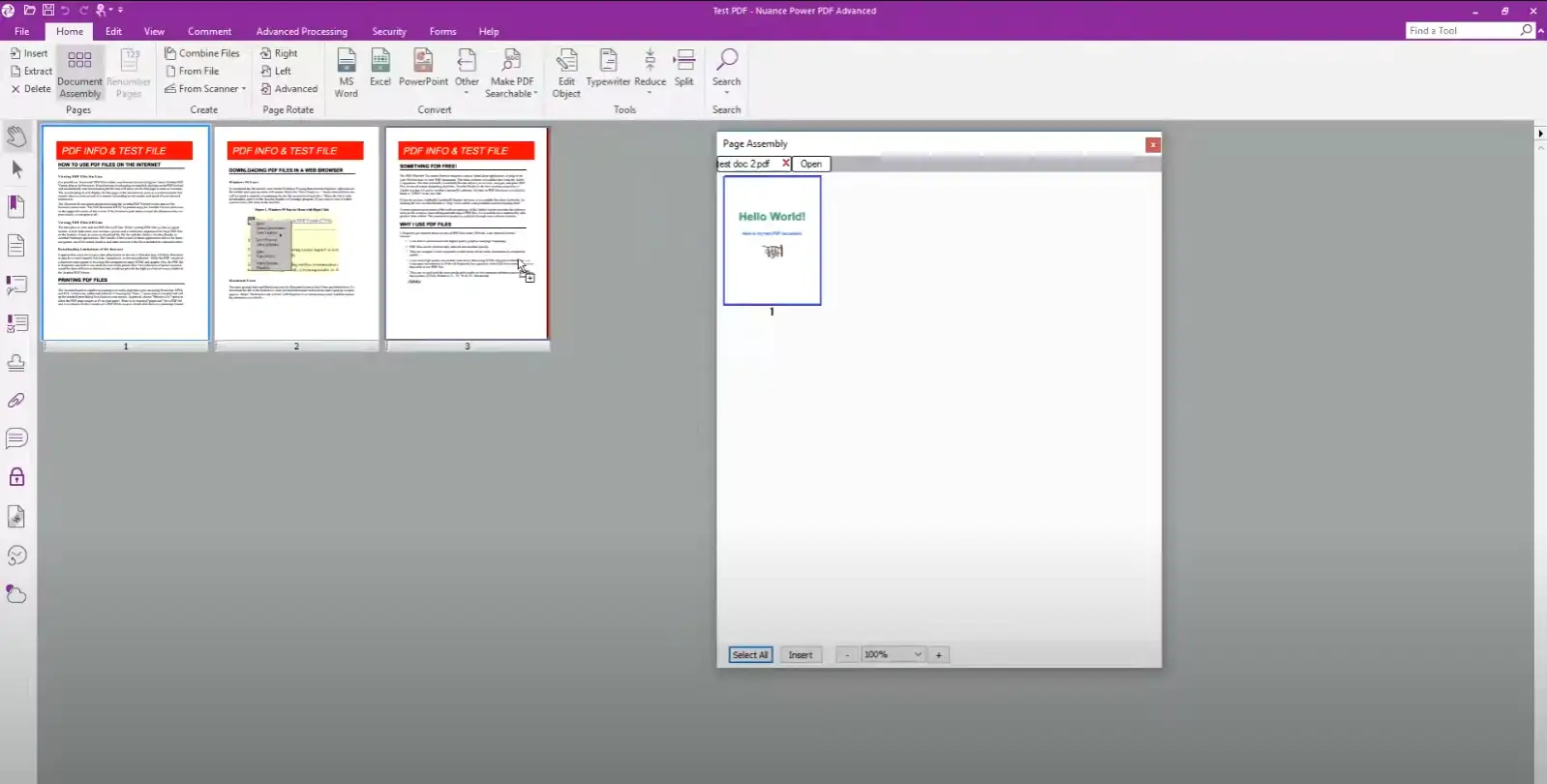This screenshot has width=1547, height=784.
Task: Click the Find a Tool search box
Action: [x=1462, y=31]
